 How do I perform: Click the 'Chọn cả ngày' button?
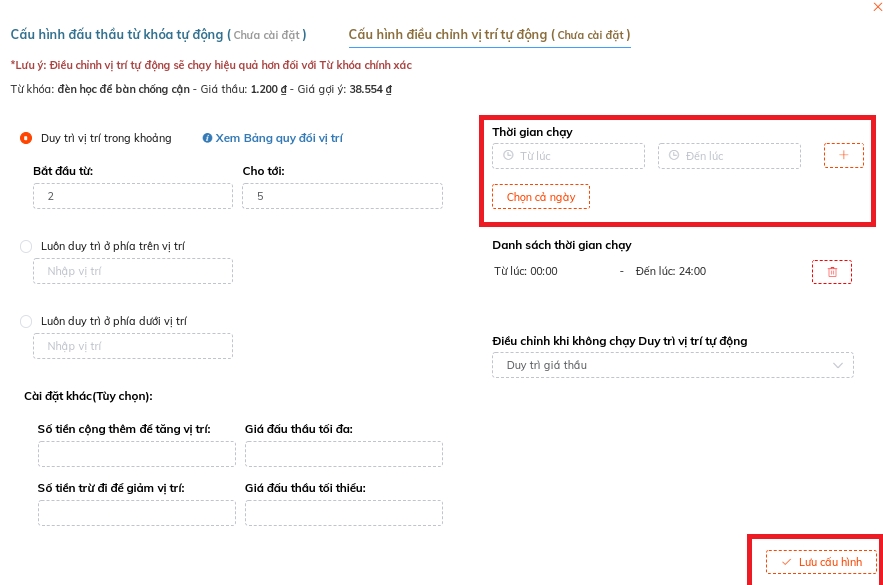point(540,197)
